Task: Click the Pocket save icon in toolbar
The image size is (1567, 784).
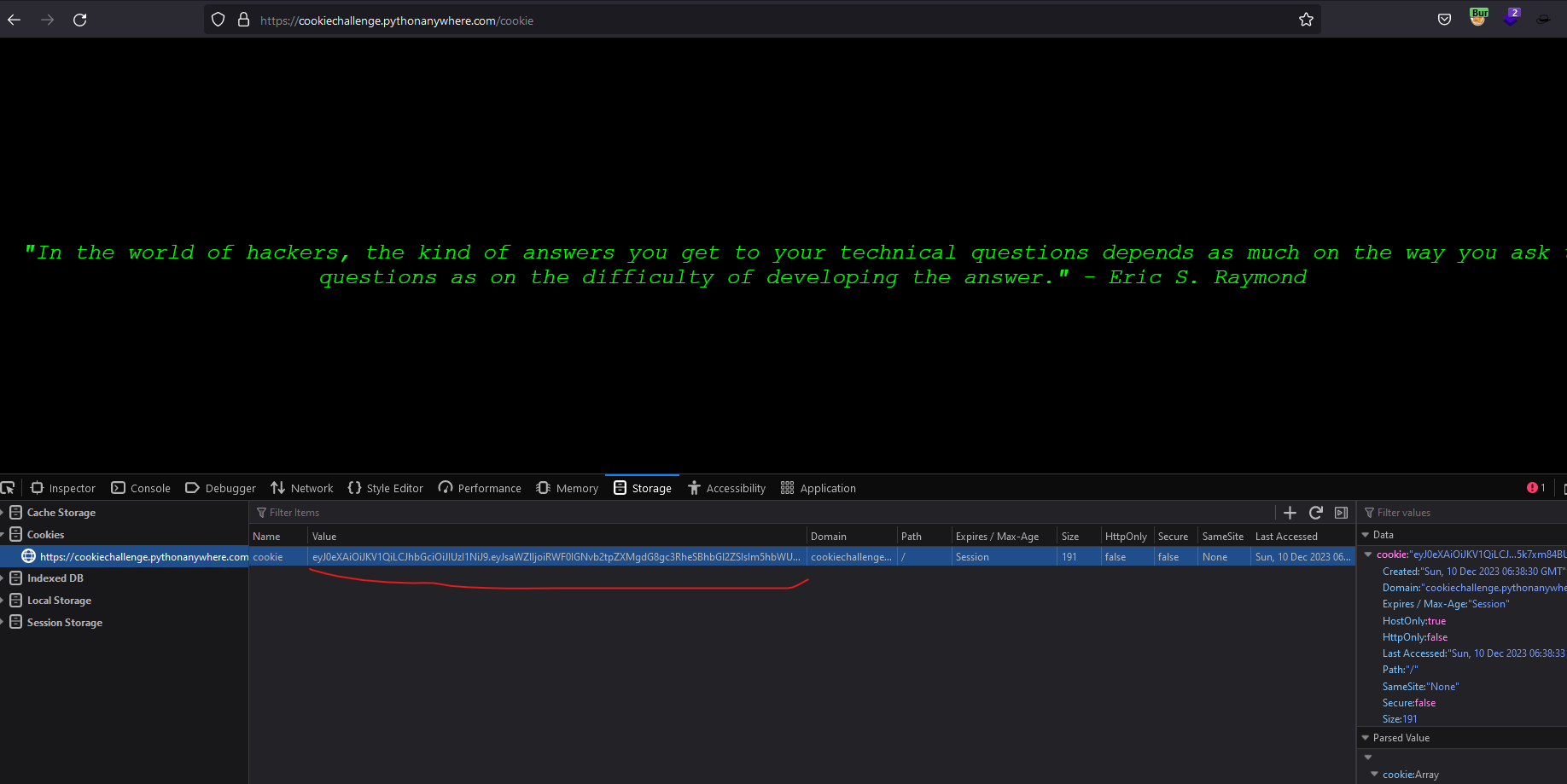Action: (x=1444, y=20)
